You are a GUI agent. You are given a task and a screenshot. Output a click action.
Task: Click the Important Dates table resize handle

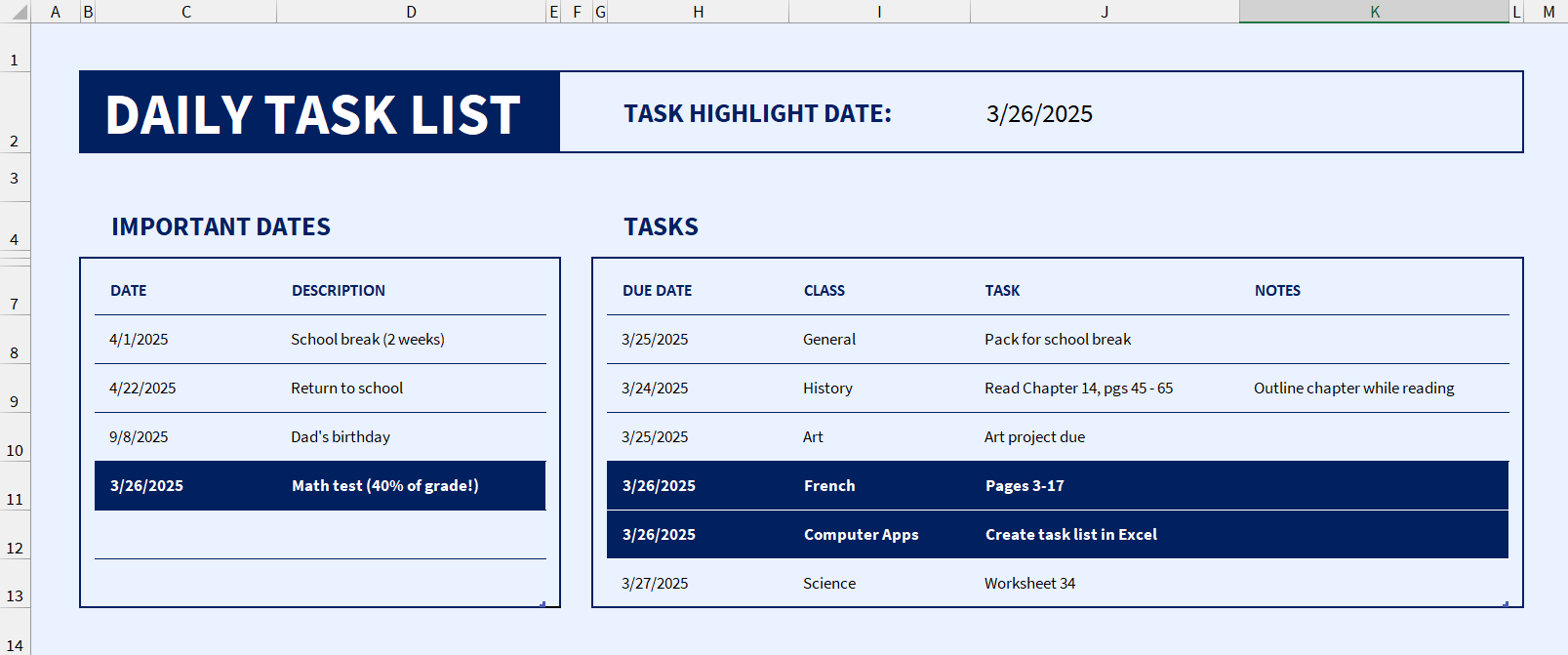543,604
